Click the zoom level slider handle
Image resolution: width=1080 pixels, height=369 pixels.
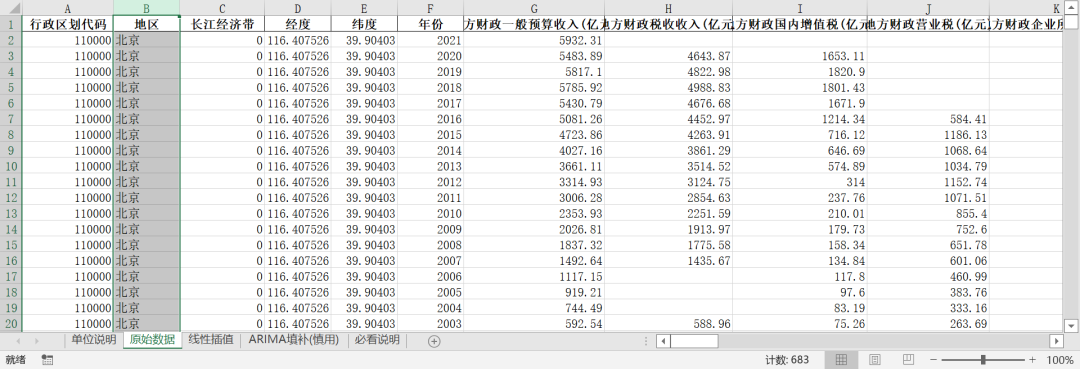[983, 359]
